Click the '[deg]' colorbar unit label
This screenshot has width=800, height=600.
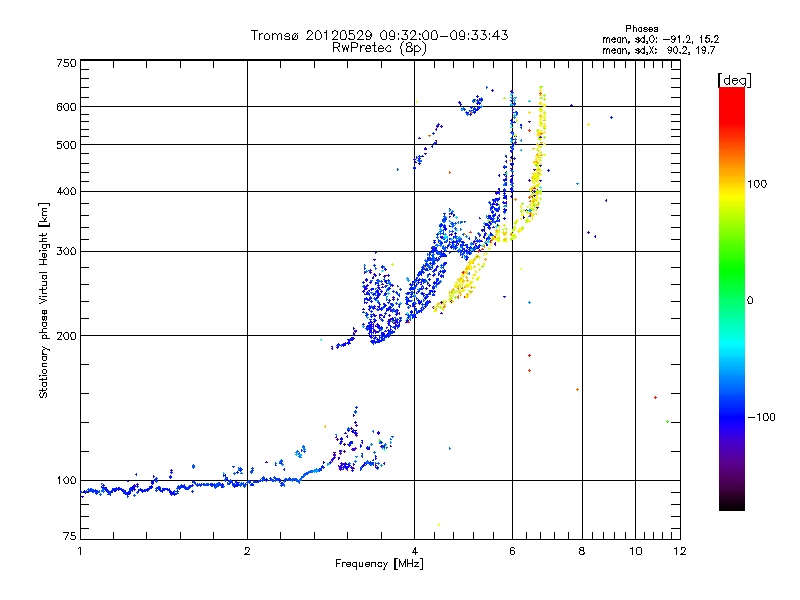click(x=734, y=80)
